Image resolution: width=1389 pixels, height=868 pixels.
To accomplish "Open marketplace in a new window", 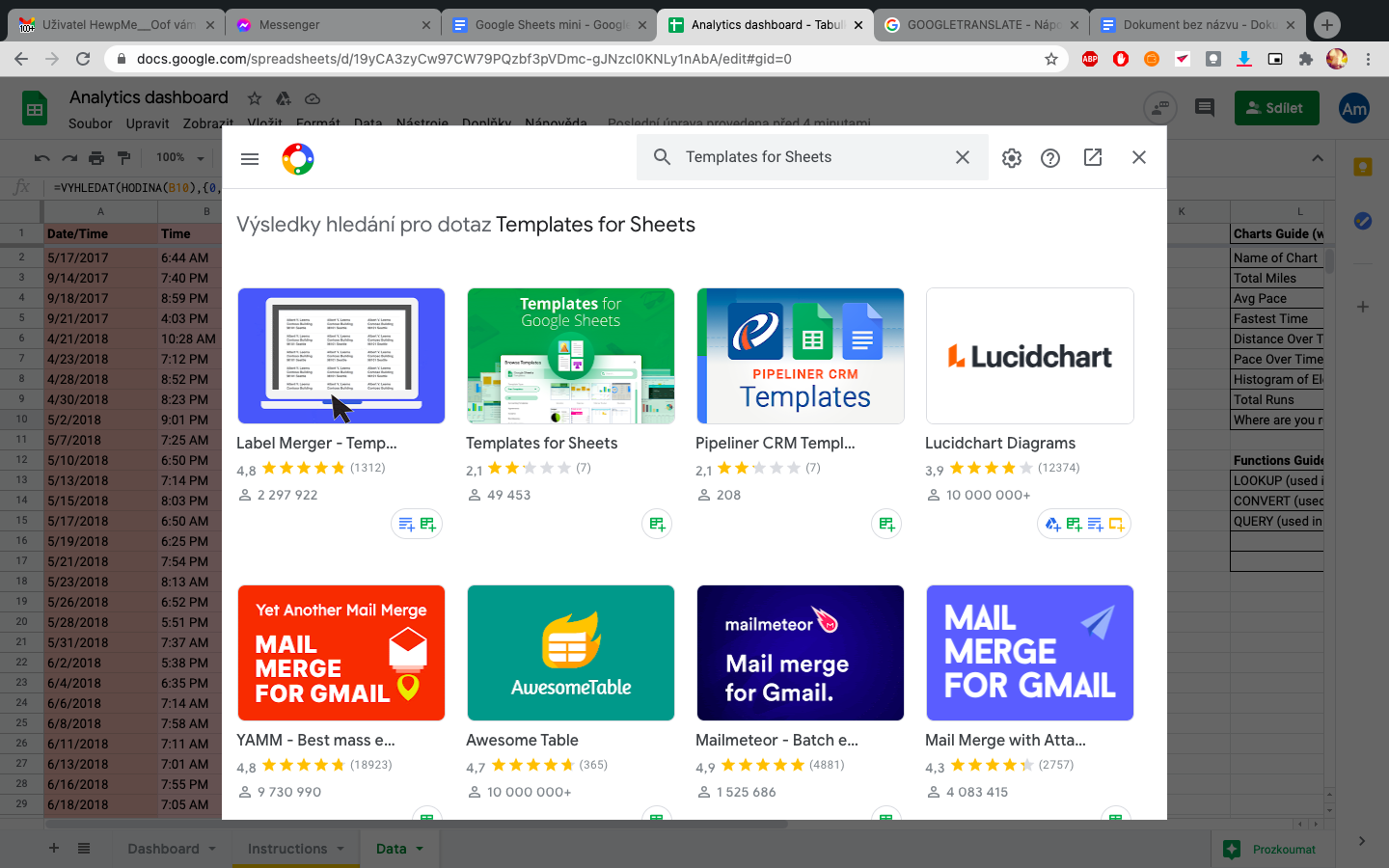I will coord(1093,157).
